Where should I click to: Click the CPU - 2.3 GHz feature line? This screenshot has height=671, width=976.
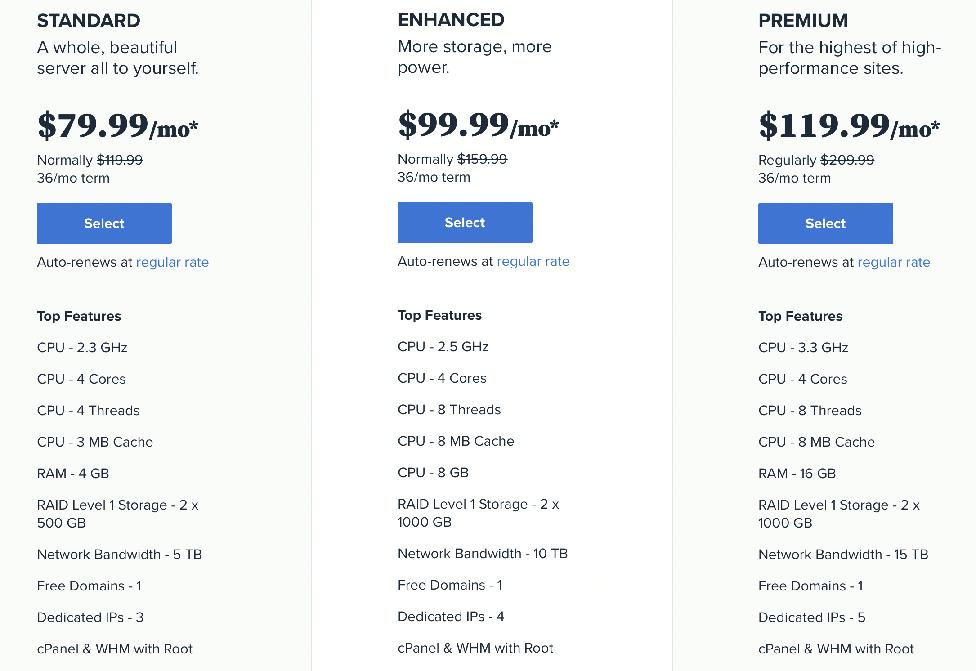pos(82,347)
